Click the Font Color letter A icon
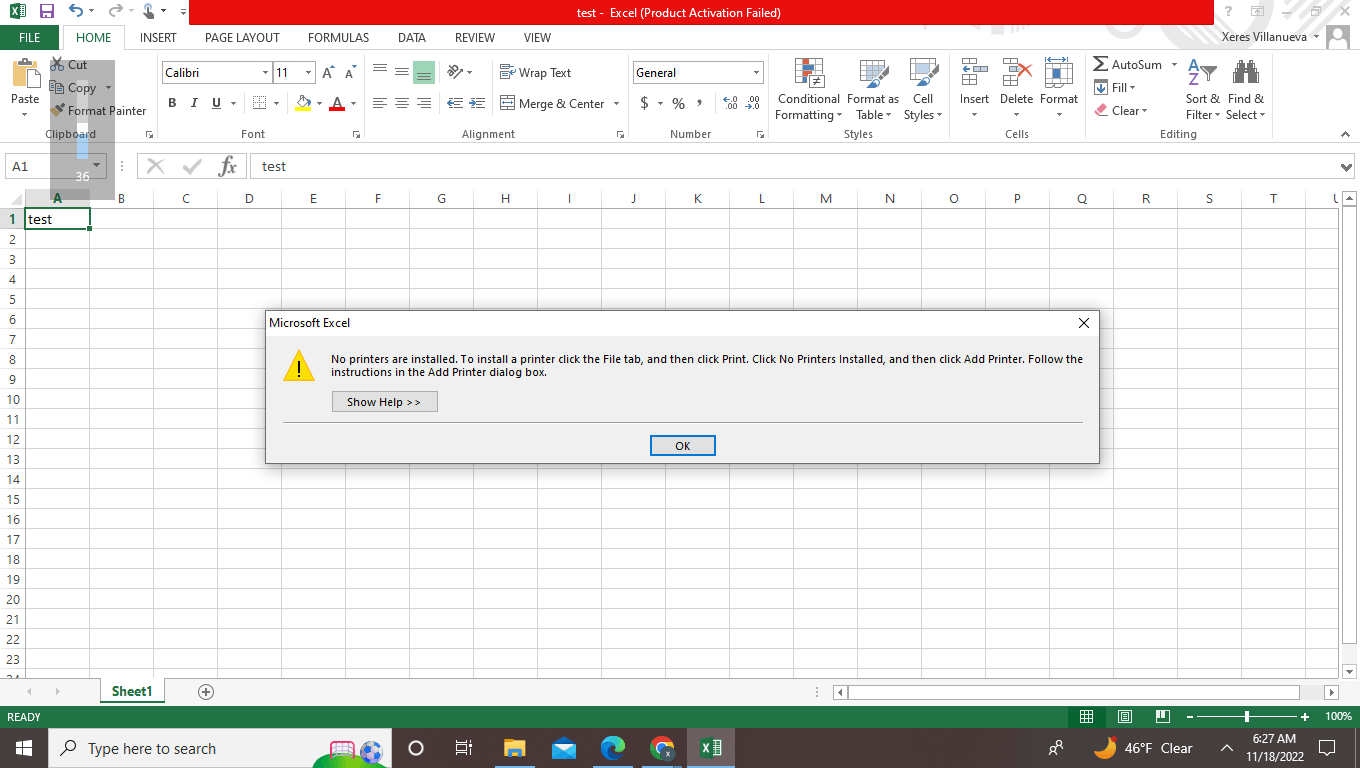Screen dimensions: 1360x768 337,103
